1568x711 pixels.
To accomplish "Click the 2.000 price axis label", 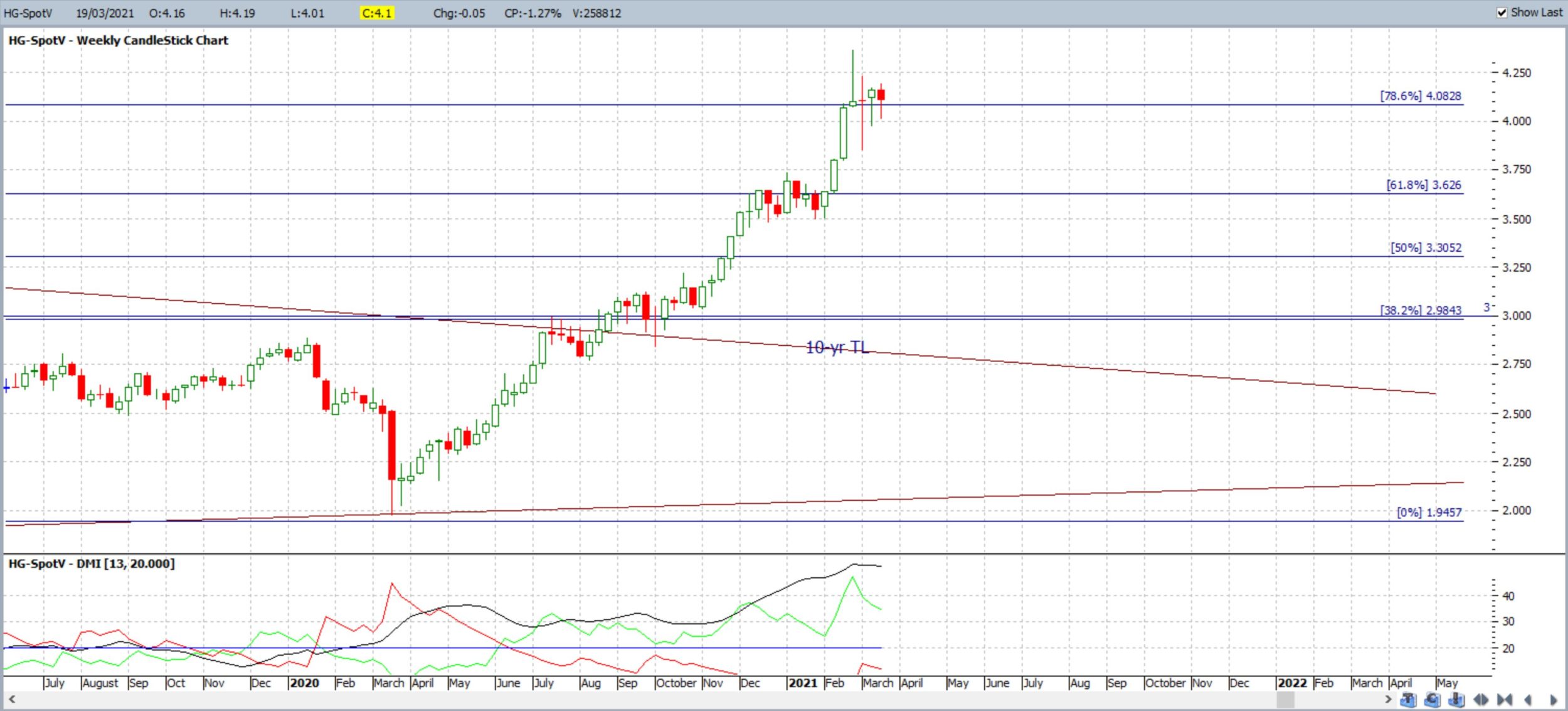I will [1517, 510].
